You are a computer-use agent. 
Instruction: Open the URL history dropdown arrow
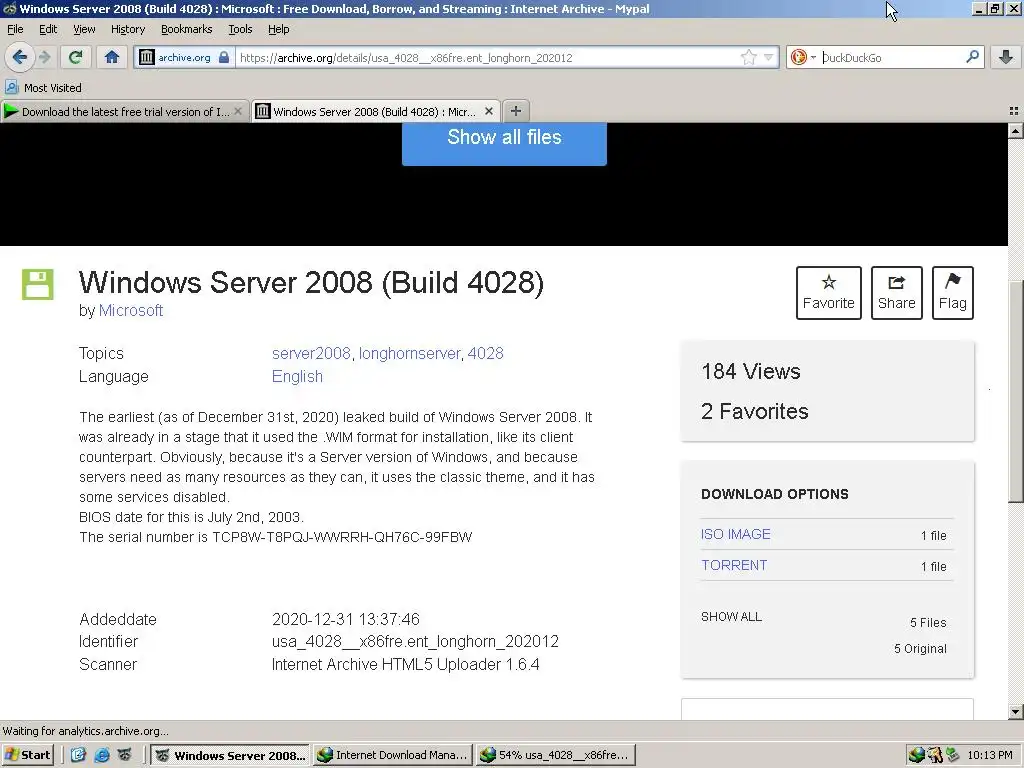click(x=769, y=57)
